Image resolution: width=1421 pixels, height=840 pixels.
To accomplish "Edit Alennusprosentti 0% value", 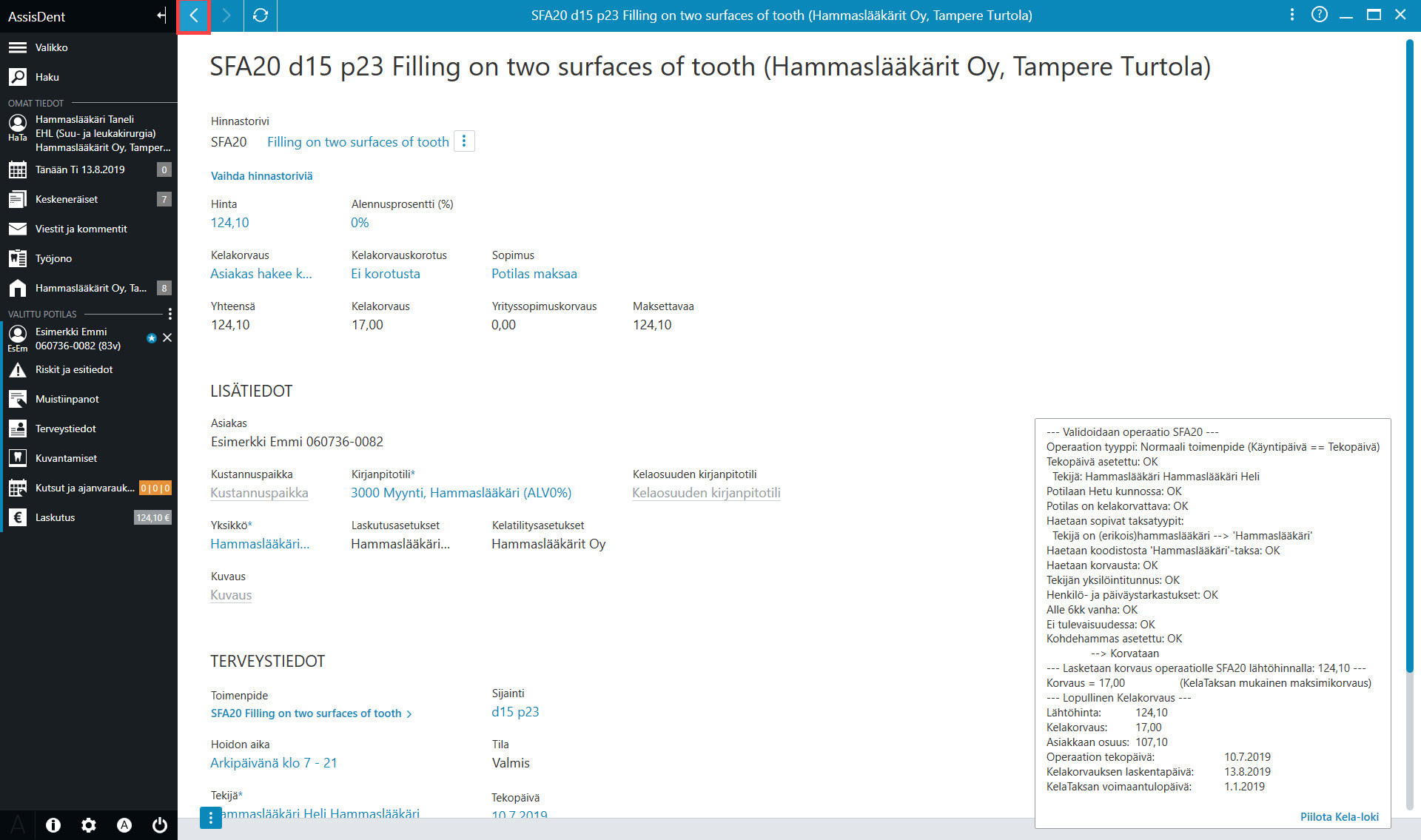I will point(360,223).
